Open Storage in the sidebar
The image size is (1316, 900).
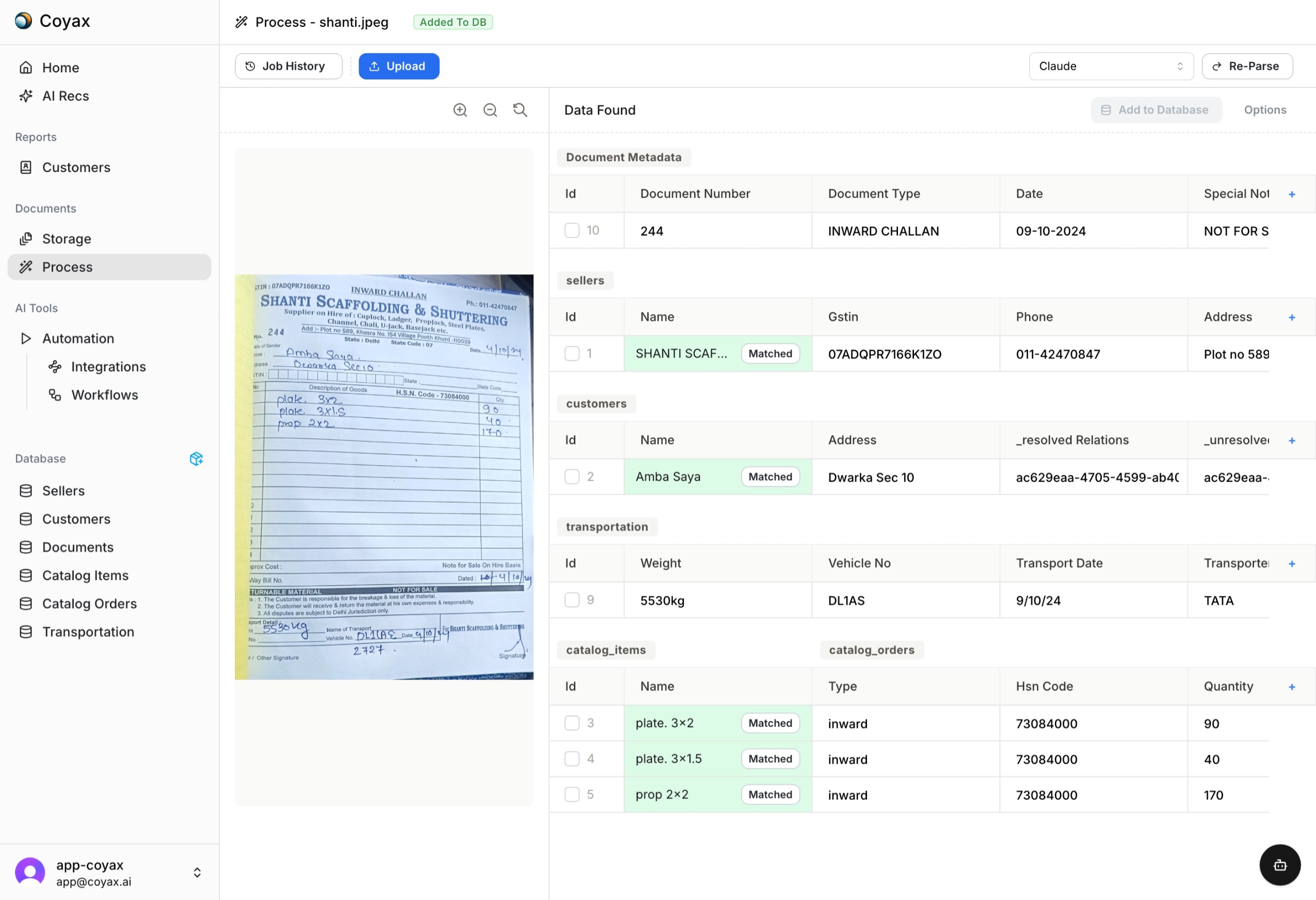67,239
